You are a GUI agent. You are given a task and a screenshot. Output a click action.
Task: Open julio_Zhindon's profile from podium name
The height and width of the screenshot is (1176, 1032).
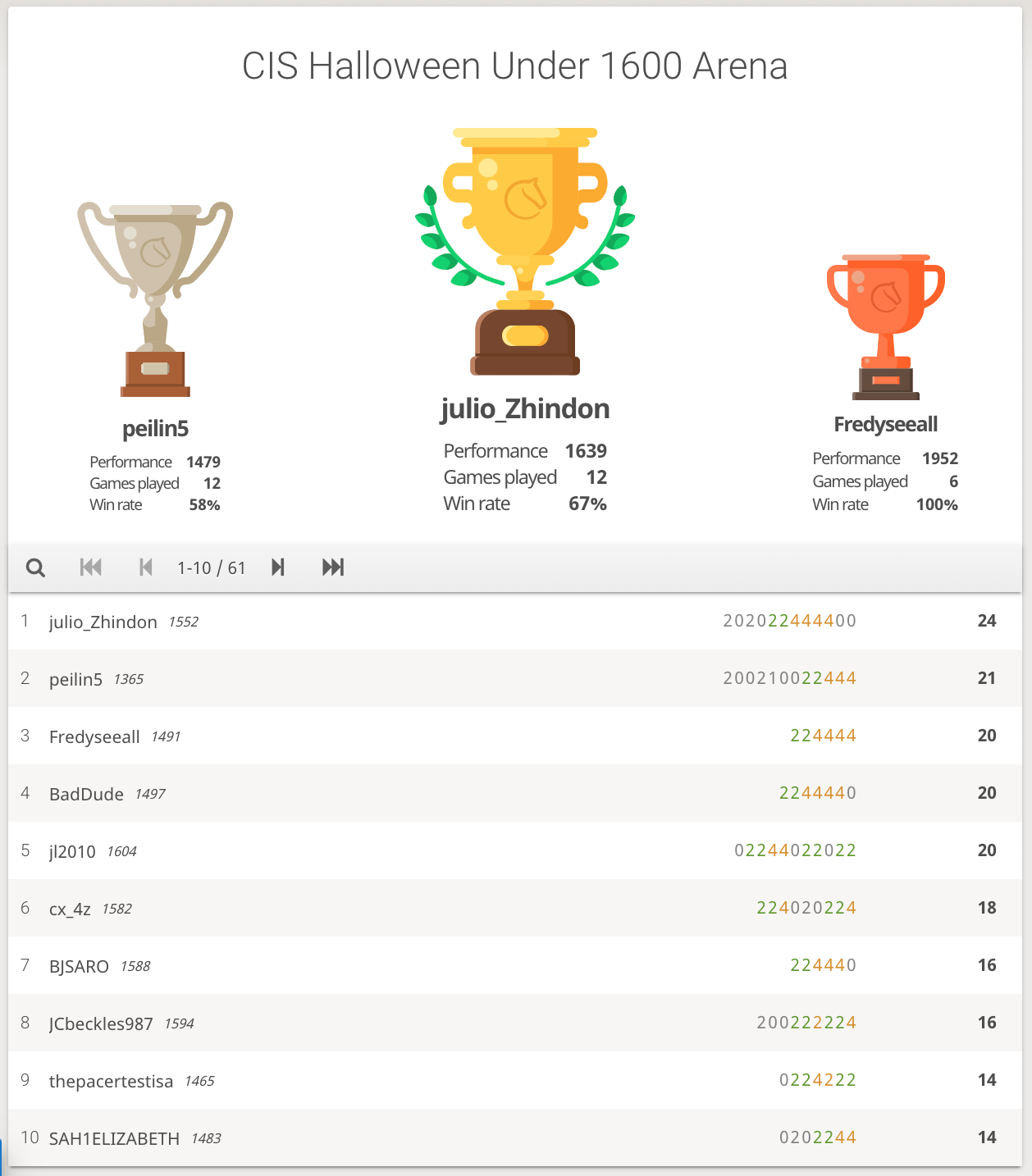525,408
